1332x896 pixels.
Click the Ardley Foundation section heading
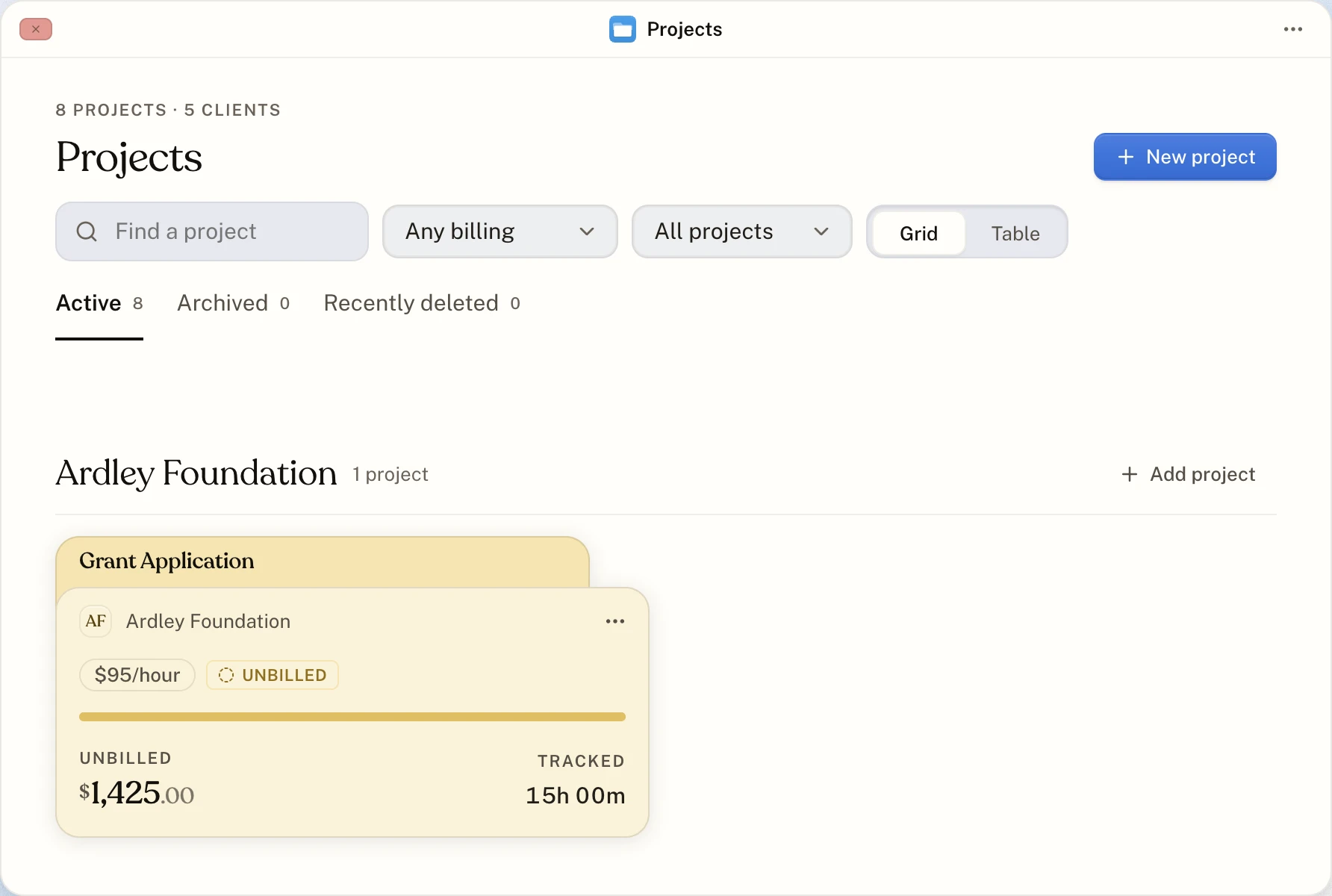[196, 473]
